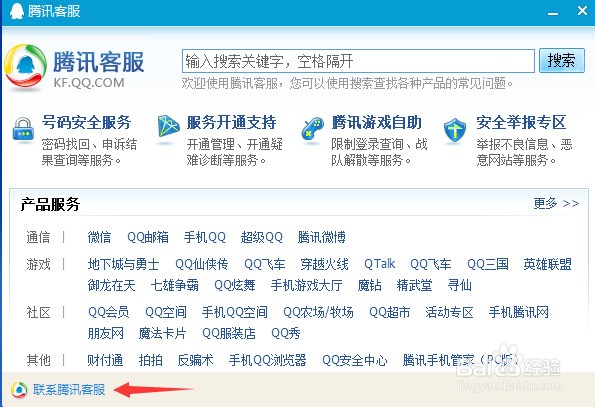Open the 腾讯微博 link

322,237
